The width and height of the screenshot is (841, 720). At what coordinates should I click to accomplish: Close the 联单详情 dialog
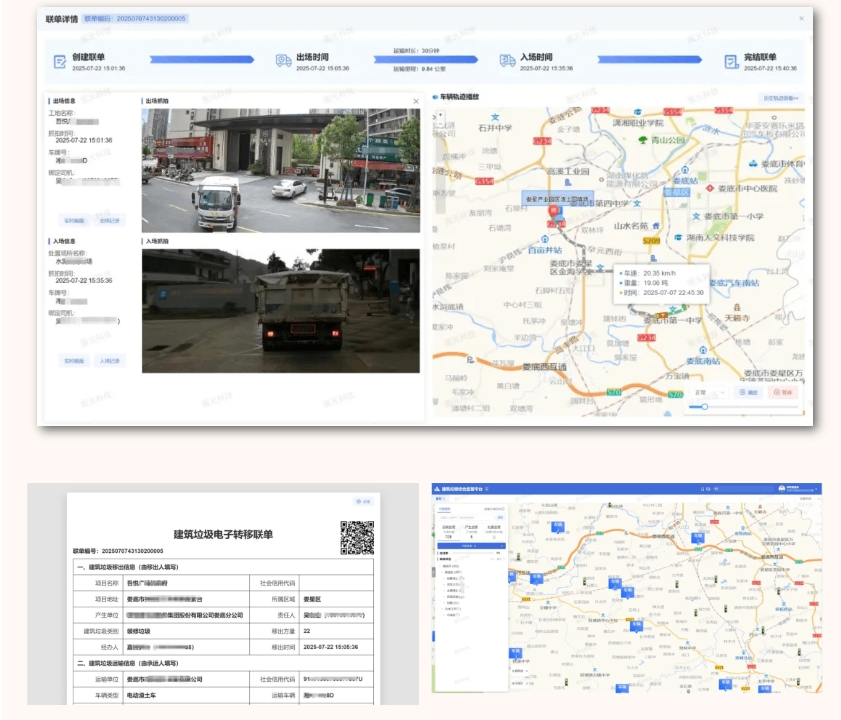(800, 18)
